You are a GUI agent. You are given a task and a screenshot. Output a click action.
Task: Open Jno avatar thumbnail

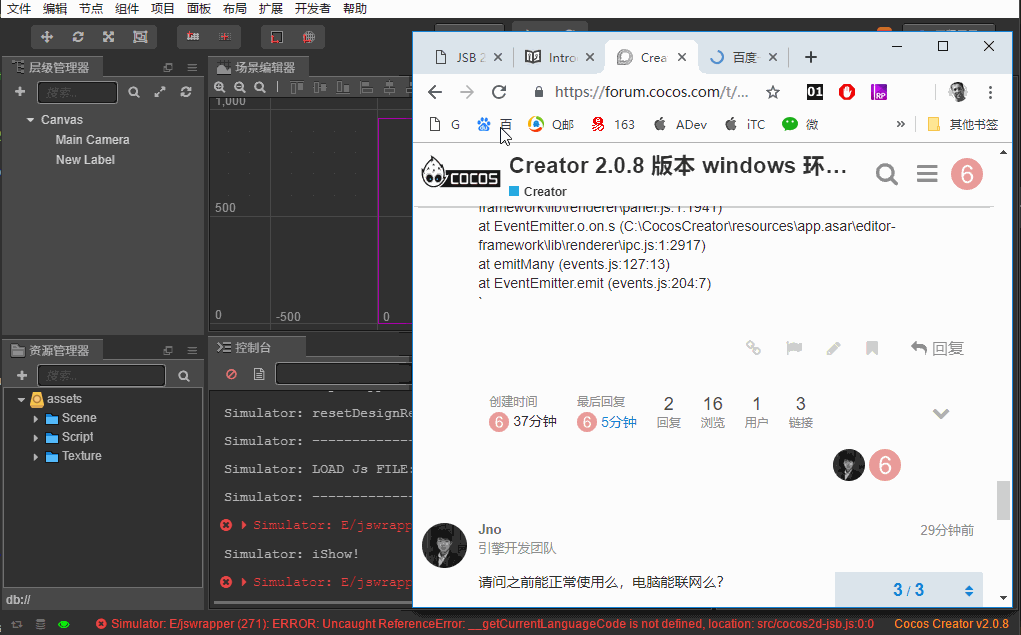(445, 545)
